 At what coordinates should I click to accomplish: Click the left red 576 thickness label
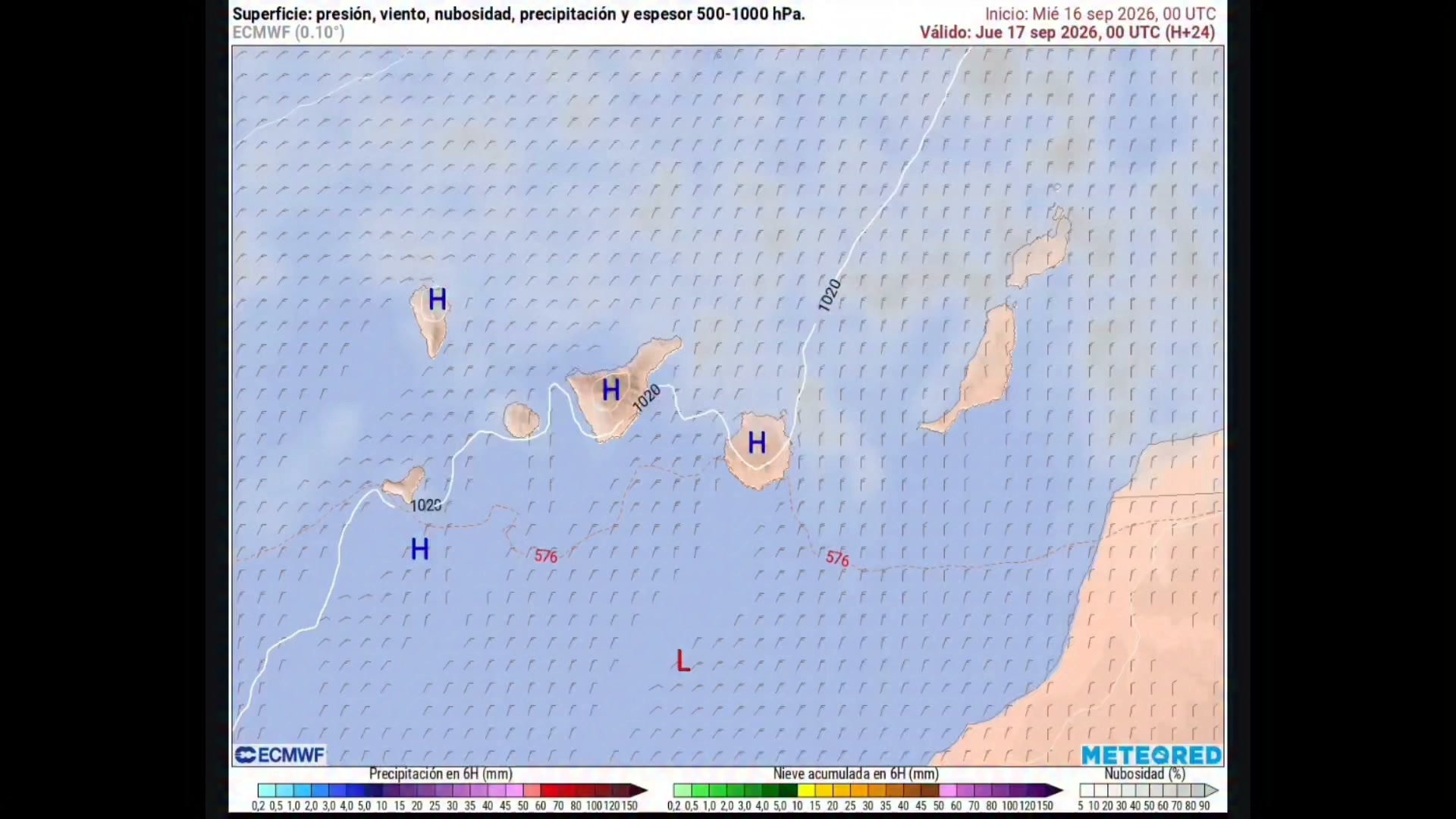click(546, 556)
